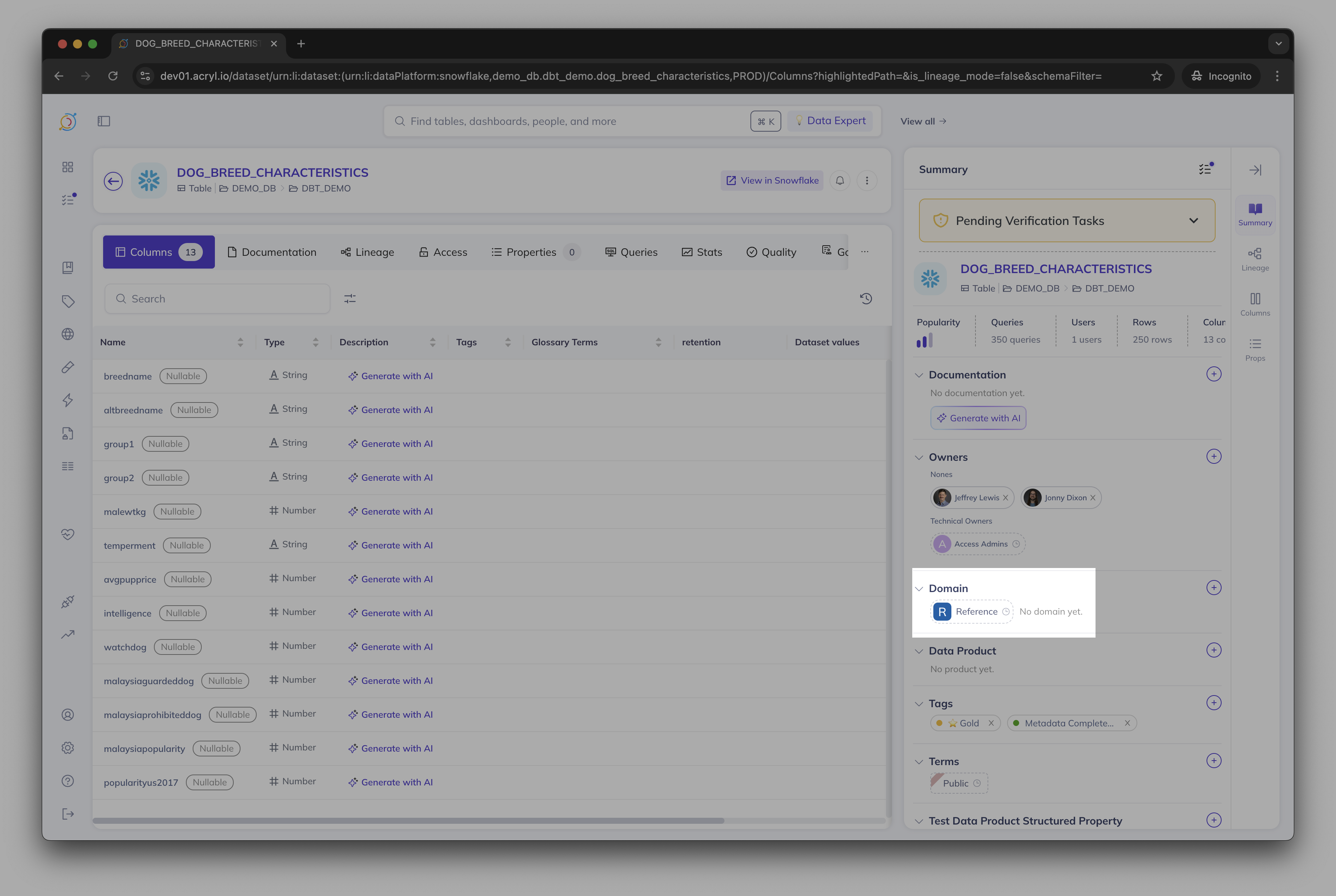Remove Jeffrey Lewis owner with X
Image resolution: width=1336 pixels, height=896 pixels.
tap(1006, 498)
